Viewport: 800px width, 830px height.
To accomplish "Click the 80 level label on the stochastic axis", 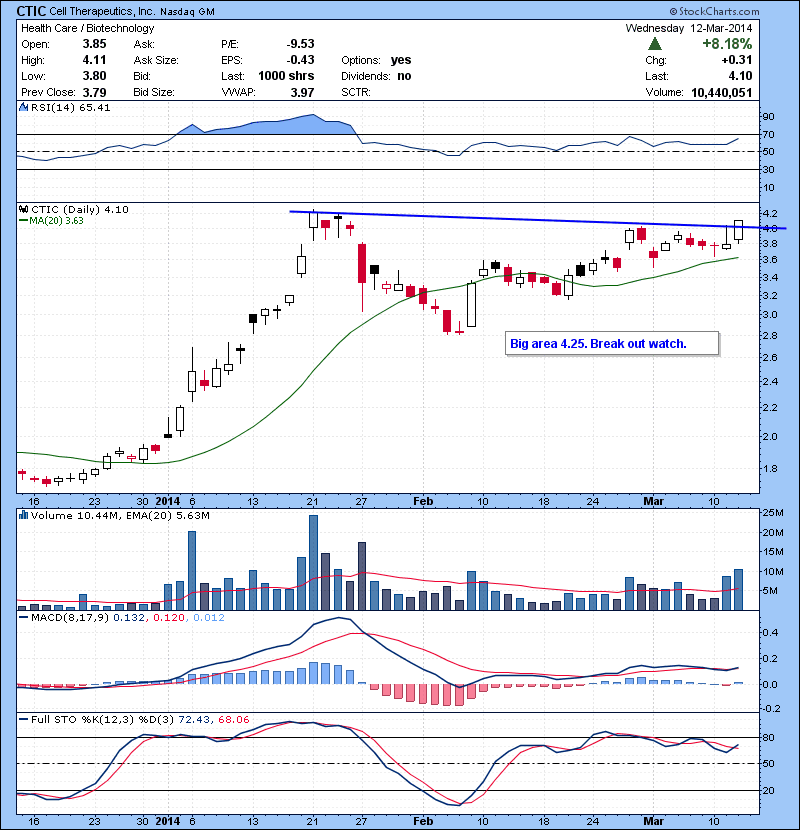I will click(x=768, y=737).
